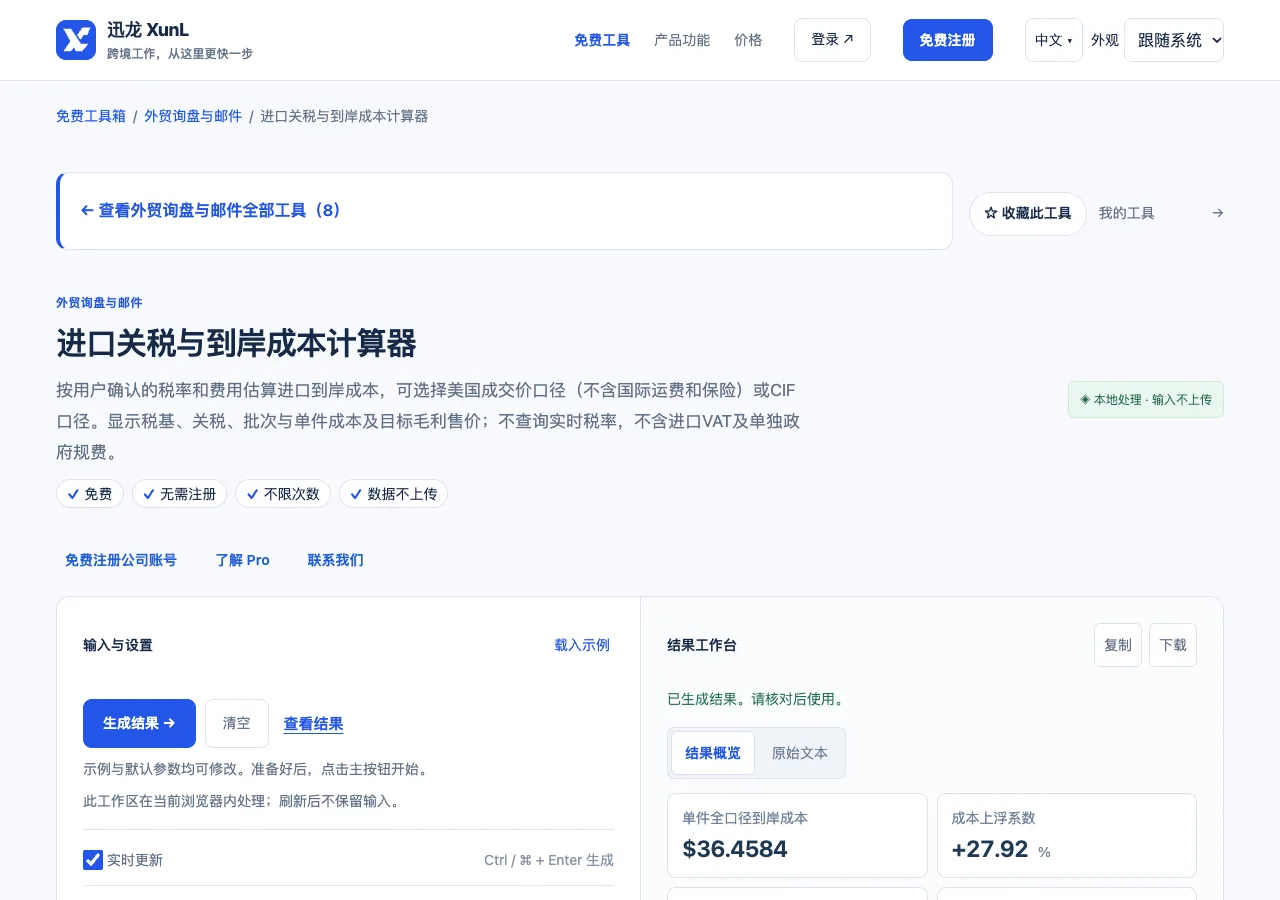Download results with the 下载 button

coord(1173,645)
